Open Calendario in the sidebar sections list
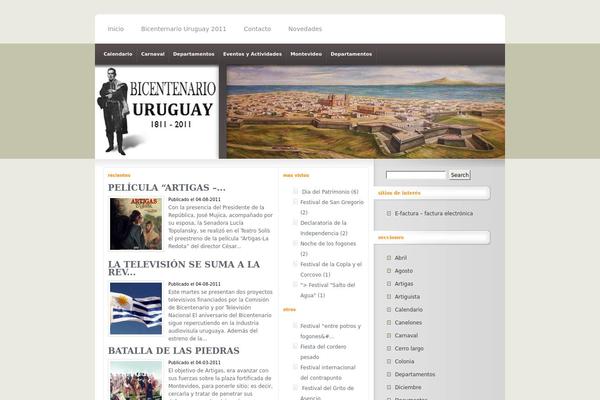The height and width of the screenshot is (400, 600). coord(409,310)
